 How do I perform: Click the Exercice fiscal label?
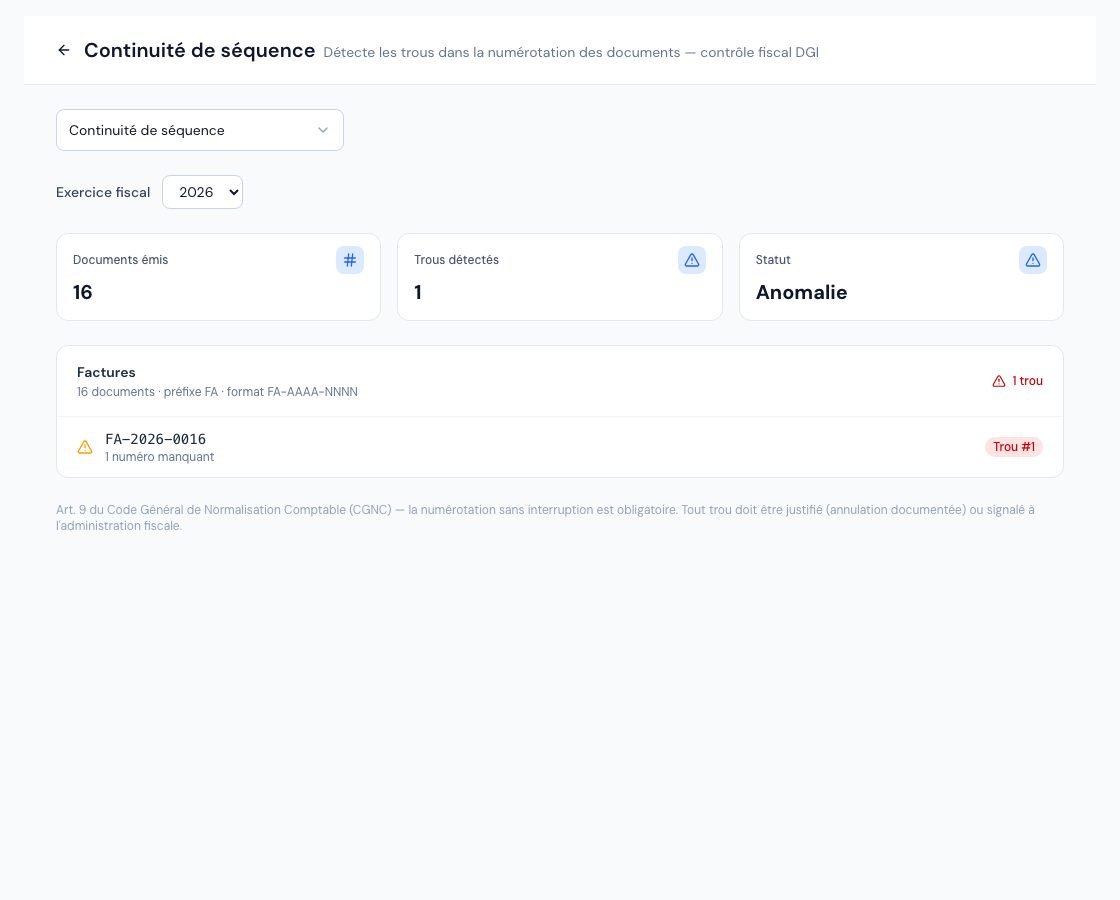[x=103, y=192]
